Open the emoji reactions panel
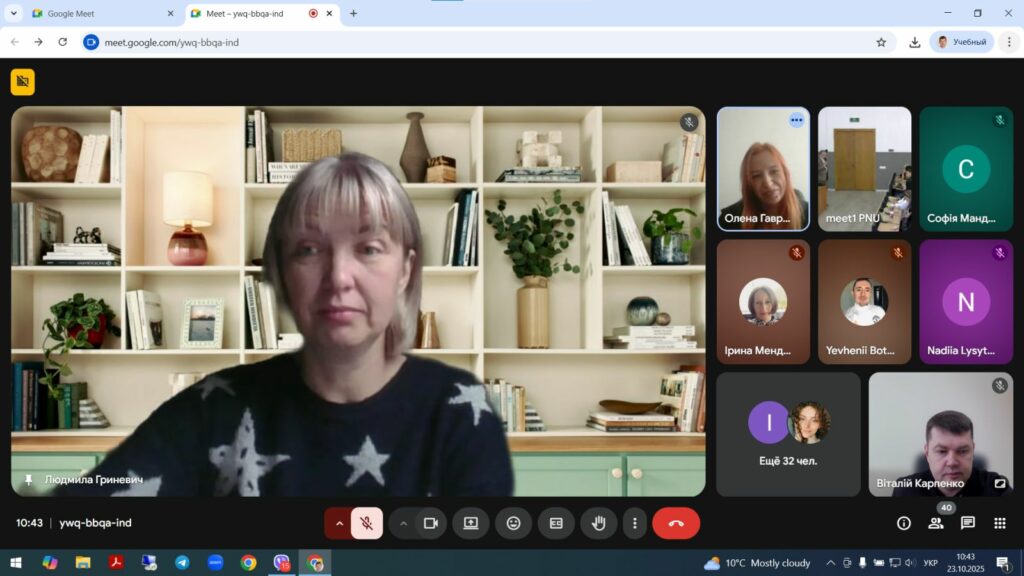 pos(513,523)
